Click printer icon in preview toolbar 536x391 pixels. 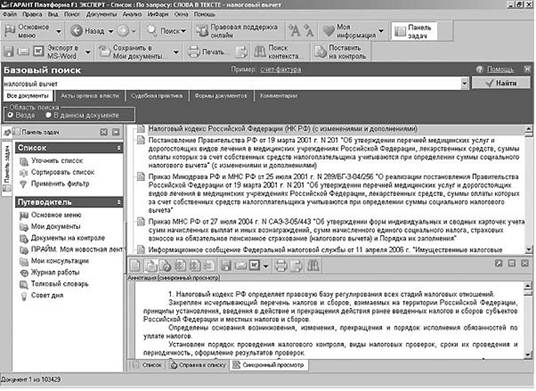pyautogui.click(x=281, y=265)
